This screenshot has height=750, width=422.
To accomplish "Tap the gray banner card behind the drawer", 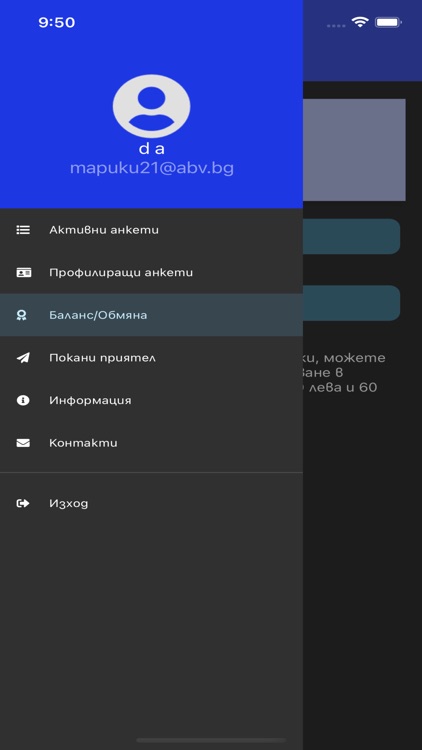I will [354, 150].
